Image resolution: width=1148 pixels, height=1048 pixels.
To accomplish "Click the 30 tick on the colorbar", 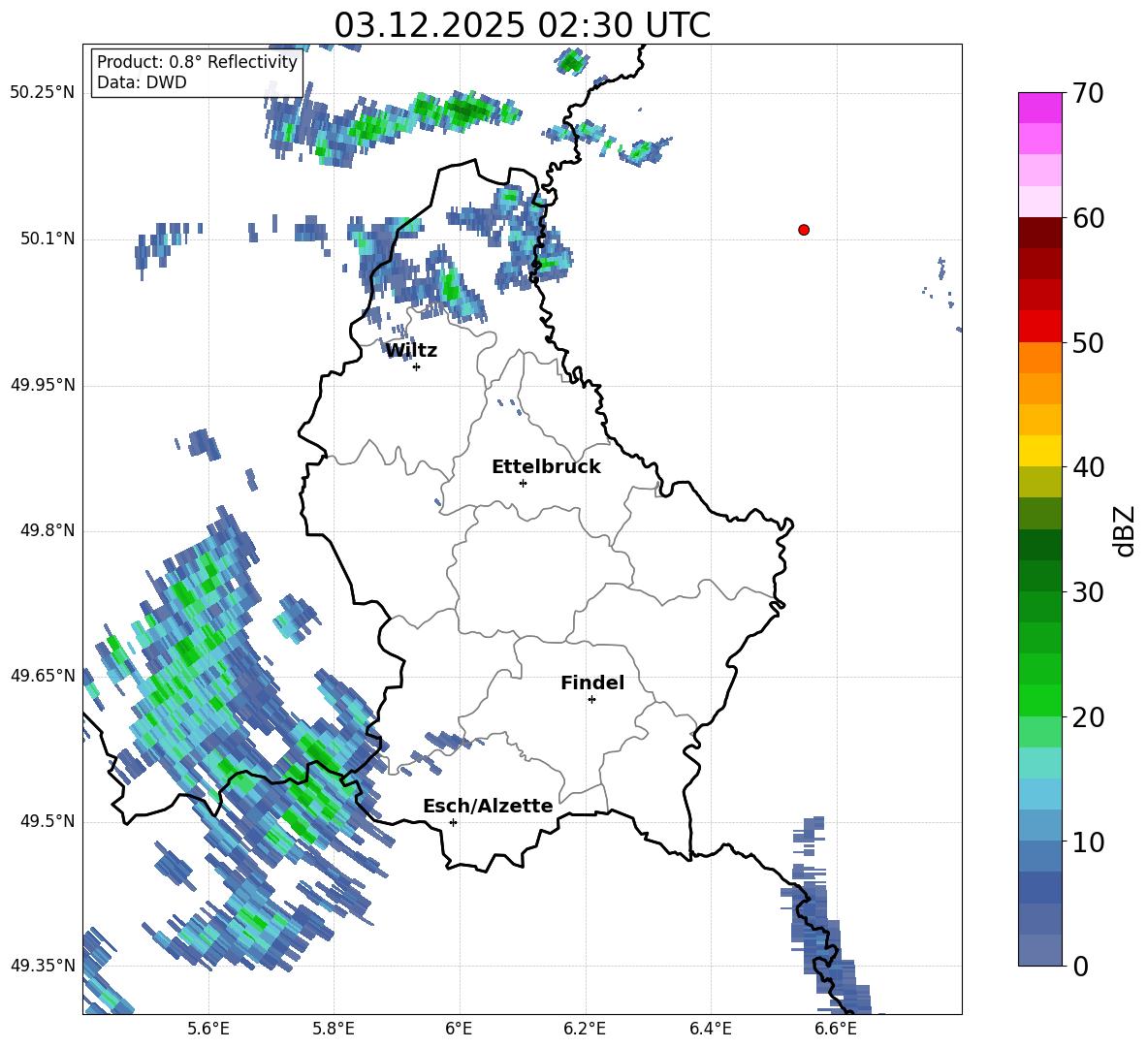I will point(1088,592).
